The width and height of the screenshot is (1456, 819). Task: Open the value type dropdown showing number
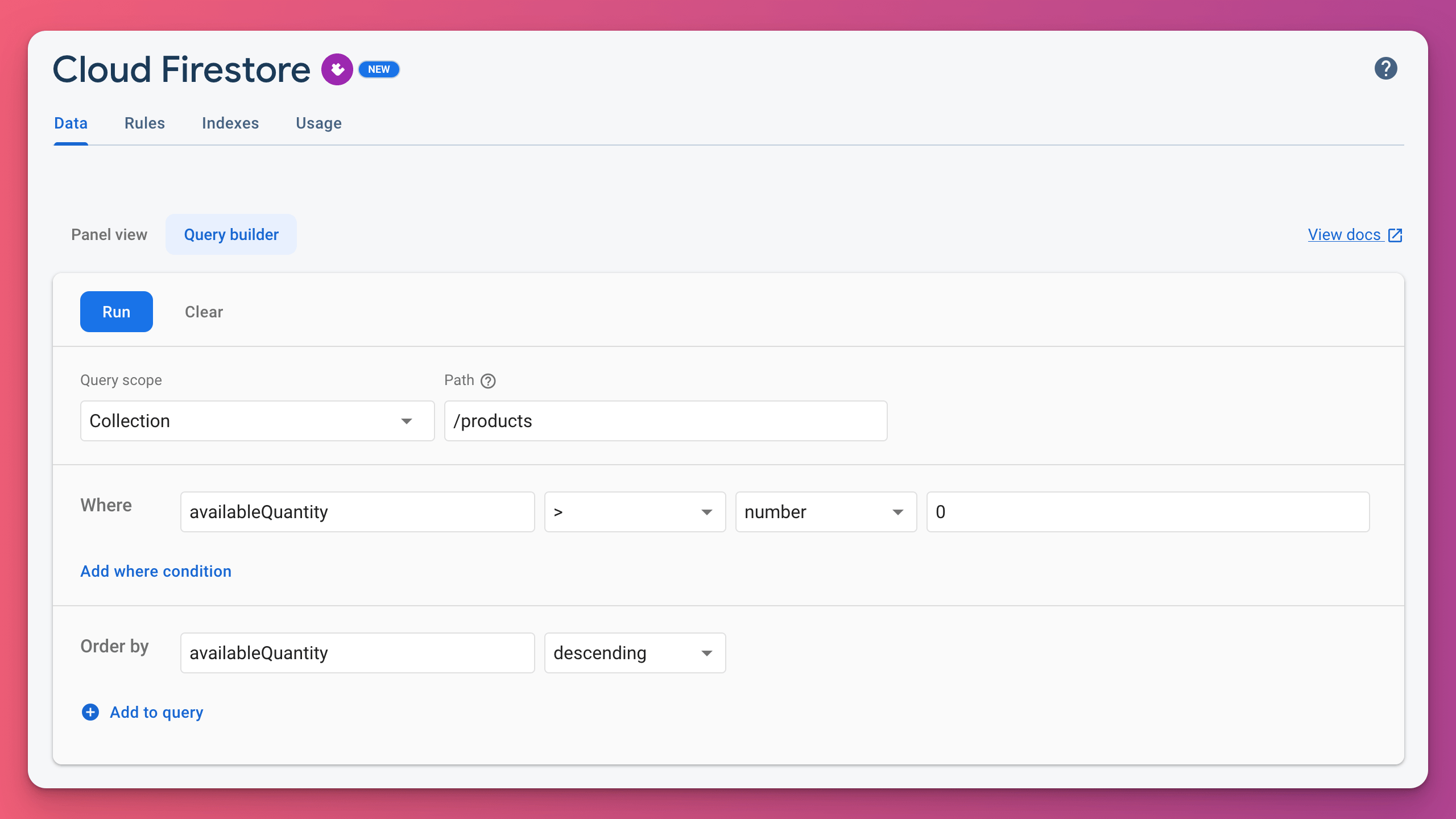826,512
